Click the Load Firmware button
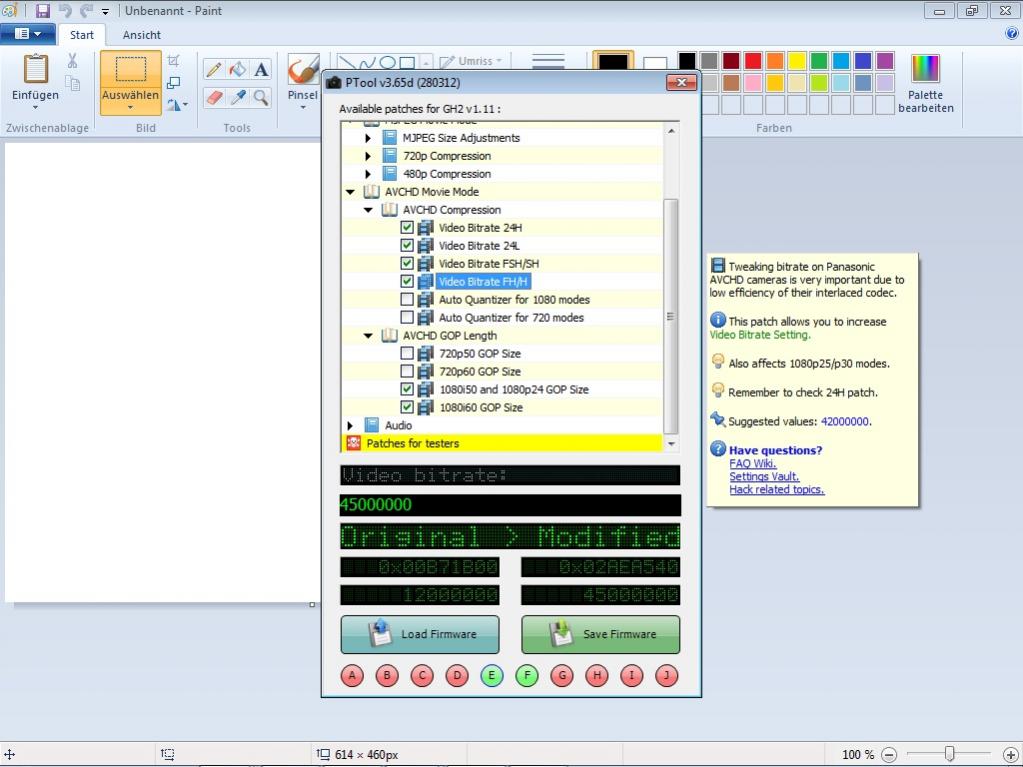Image resolution: width=1023 pixels, height=767 pixels. pyautogui.click(x=420, y=634)
